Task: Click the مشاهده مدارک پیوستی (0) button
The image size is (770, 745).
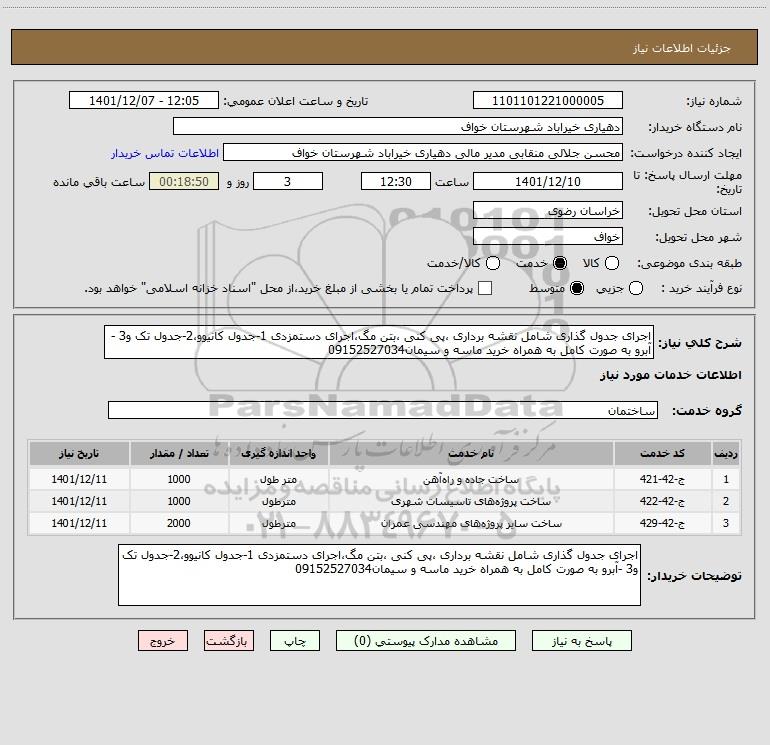Action: [x=426, y=641]
